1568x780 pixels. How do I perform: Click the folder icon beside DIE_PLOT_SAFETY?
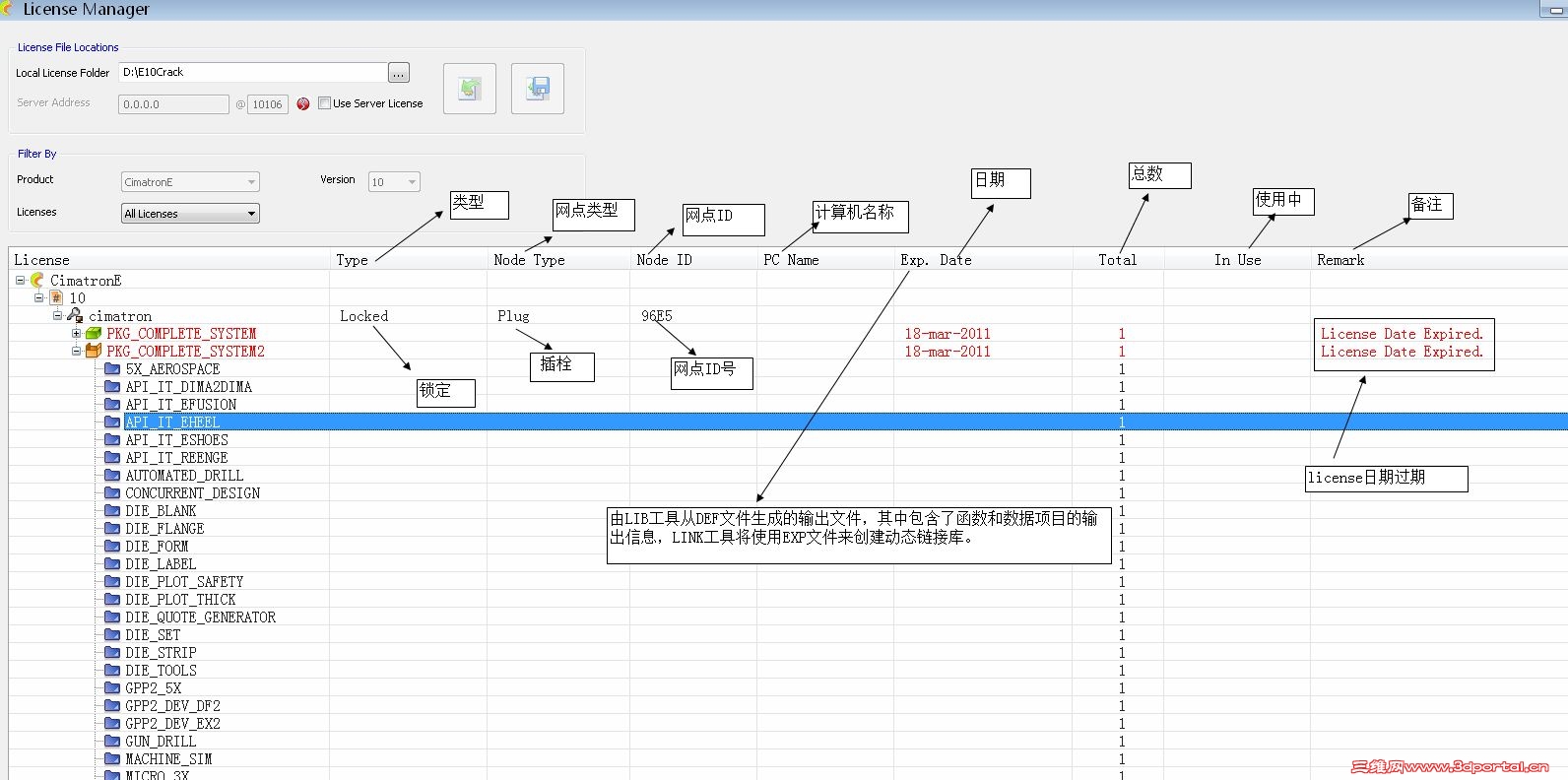click(112, 582)
